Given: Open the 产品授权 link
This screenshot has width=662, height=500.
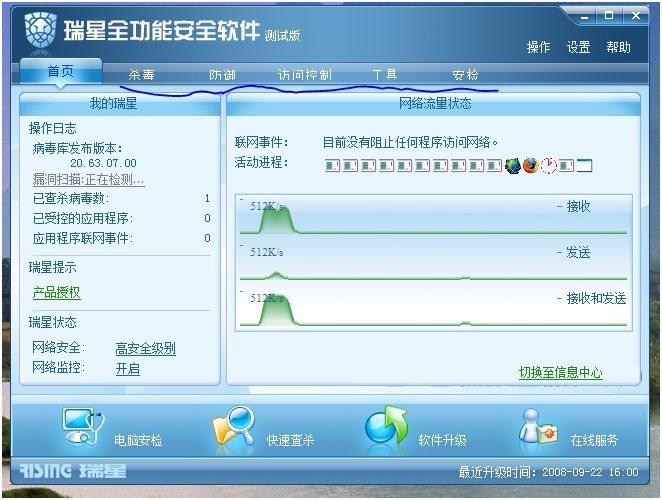Looking at the screenshot, I should pyautogui.click(x=57, y=292).
